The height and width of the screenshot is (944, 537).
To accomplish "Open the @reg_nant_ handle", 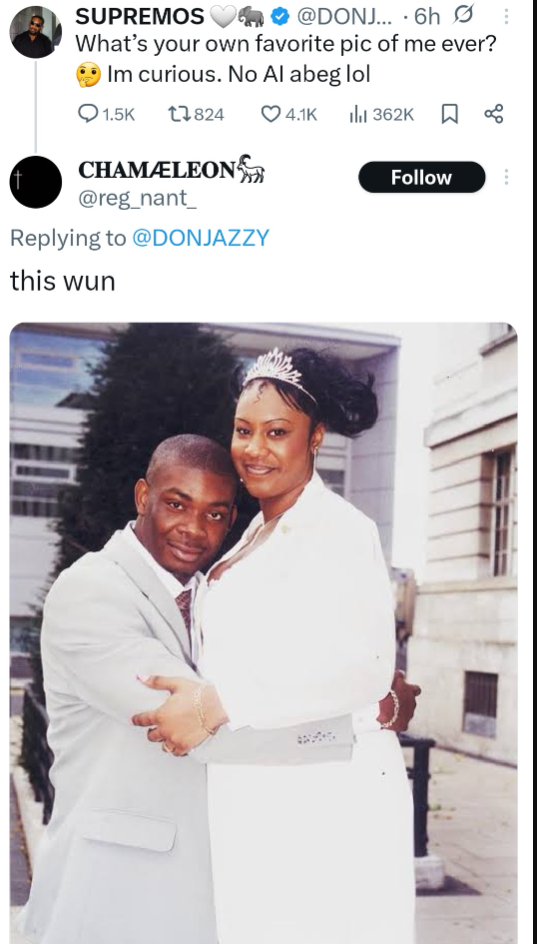I will [137, 198].
